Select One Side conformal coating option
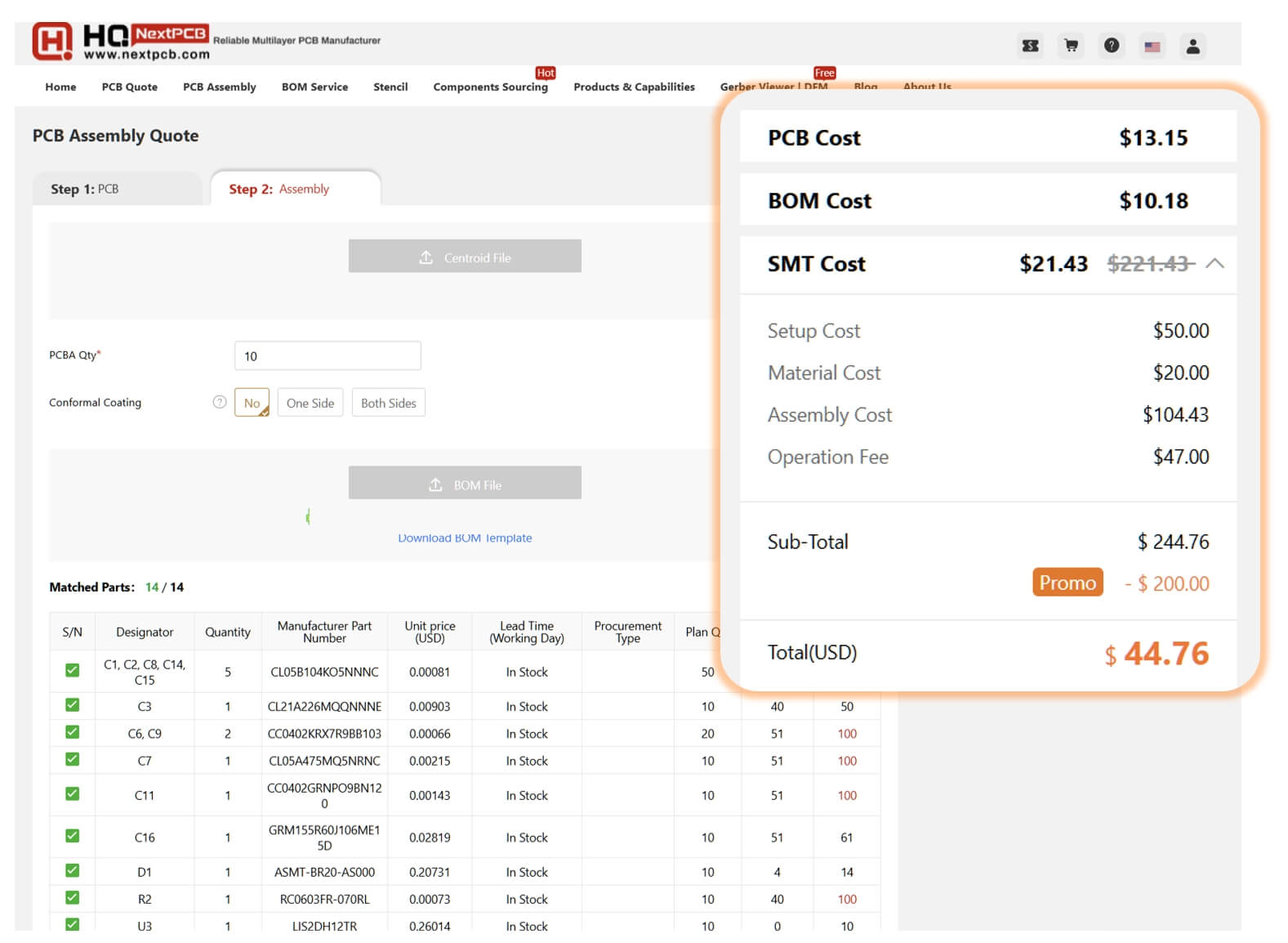Viewport: 1288px width, 943px height. (310, 403)
